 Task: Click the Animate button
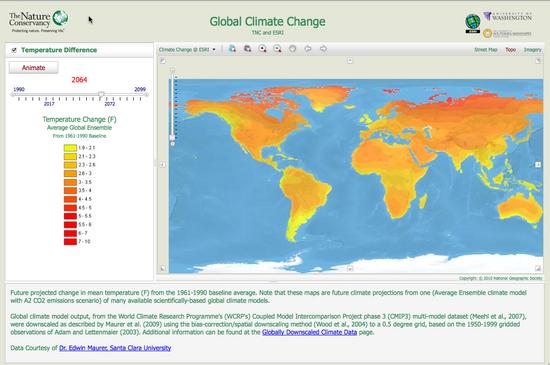click(33, 68)
